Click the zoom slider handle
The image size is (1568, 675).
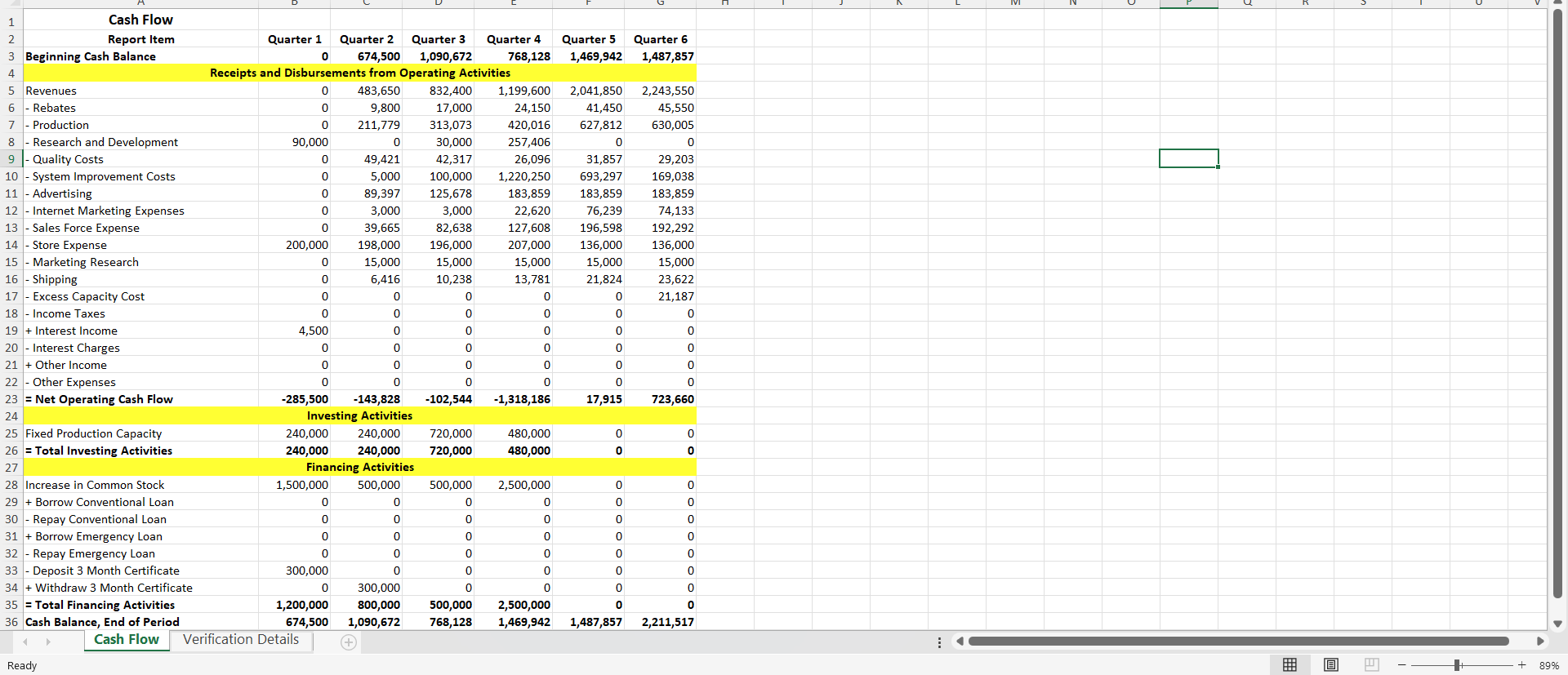pyautogui.click(x=1457, y=665)
